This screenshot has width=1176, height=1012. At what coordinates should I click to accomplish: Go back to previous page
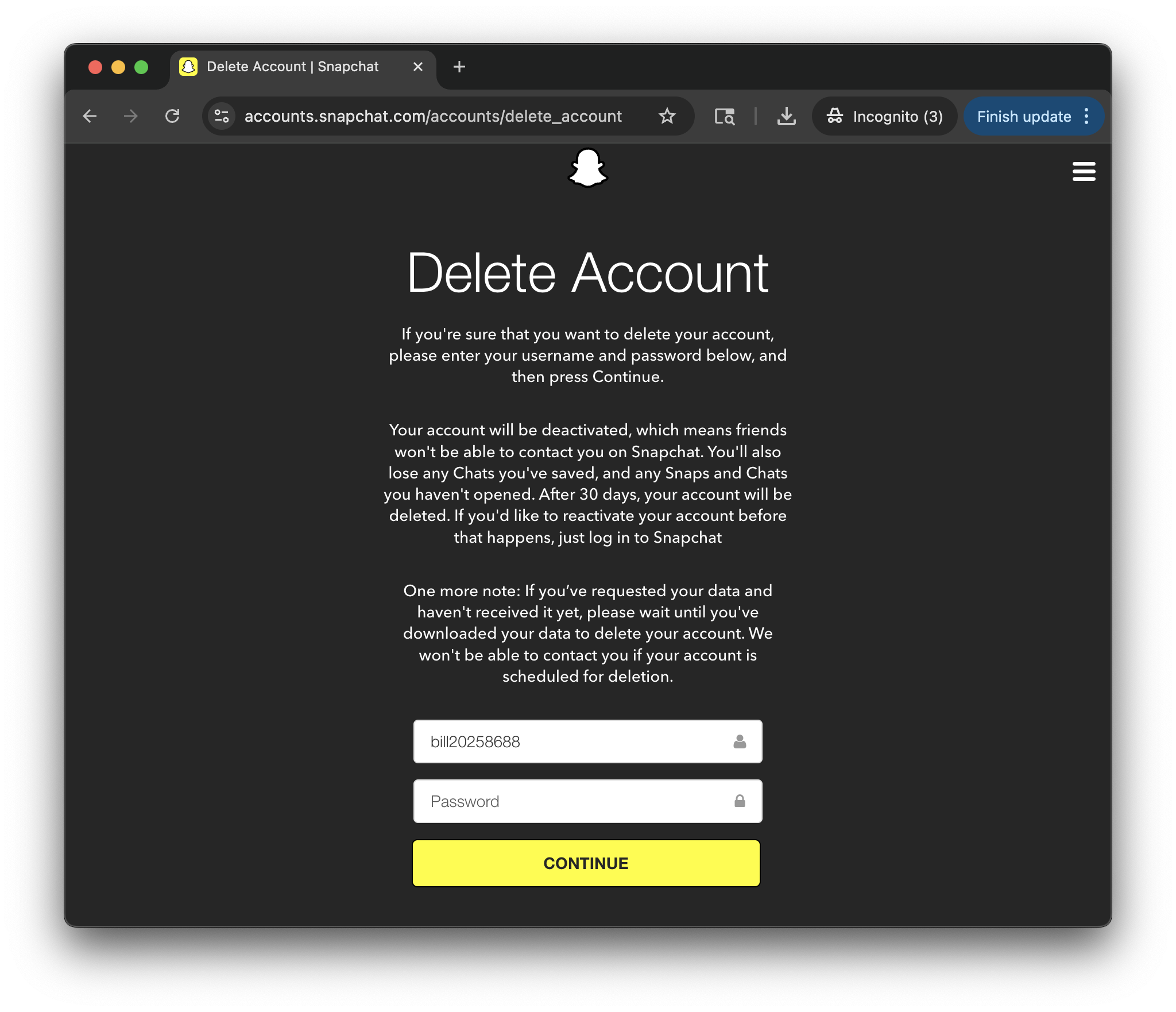tap(90, 117)
